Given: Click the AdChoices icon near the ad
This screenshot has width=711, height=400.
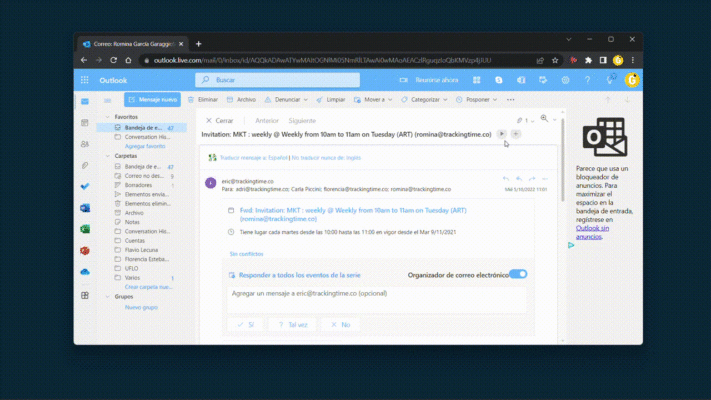Looking at the screenshot, I should coord(571,245).
